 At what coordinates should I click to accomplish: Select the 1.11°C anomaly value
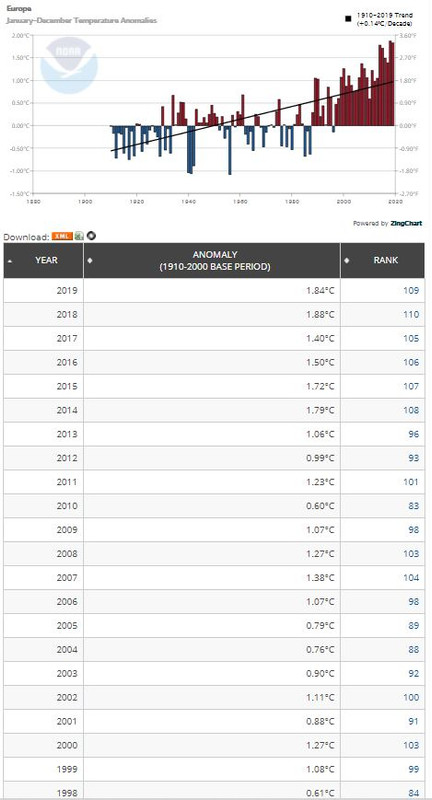(320, 698)
